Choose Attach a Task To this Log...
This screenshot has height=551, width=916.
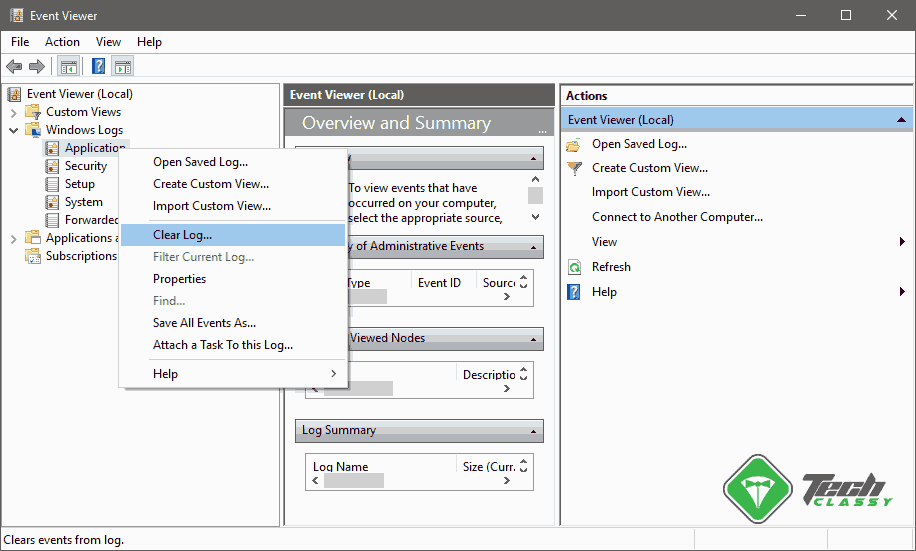click(x=233, y=345)
